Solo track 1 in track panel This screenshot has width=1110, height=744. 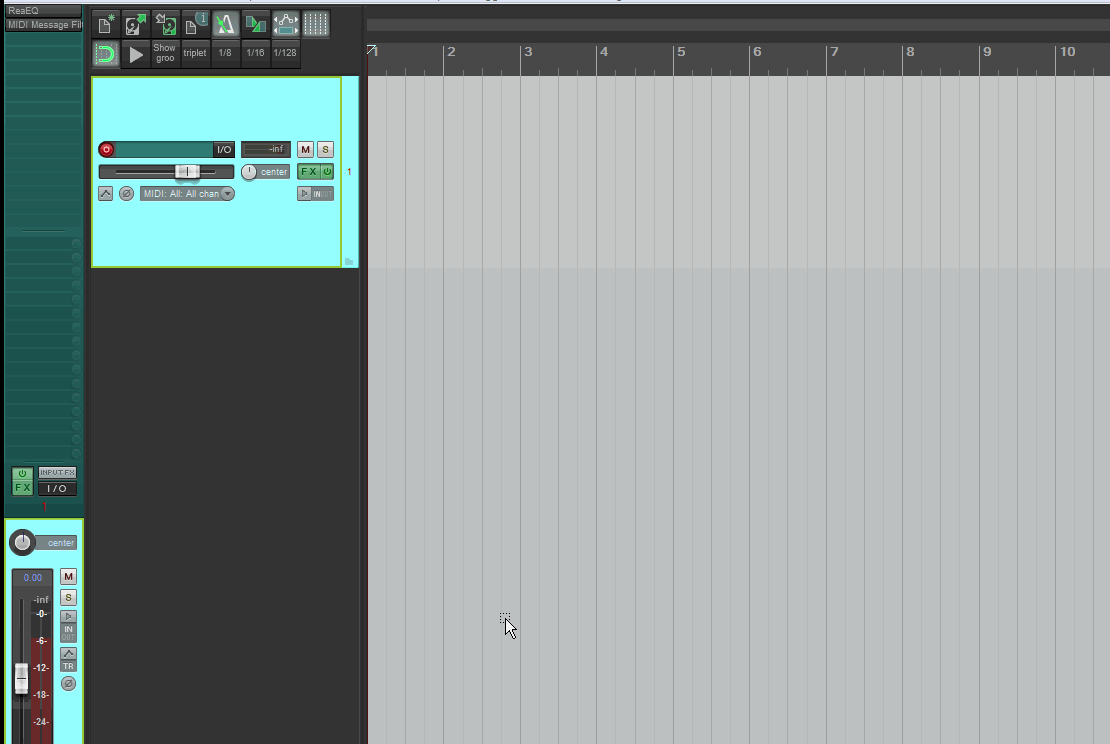[325, 149]
